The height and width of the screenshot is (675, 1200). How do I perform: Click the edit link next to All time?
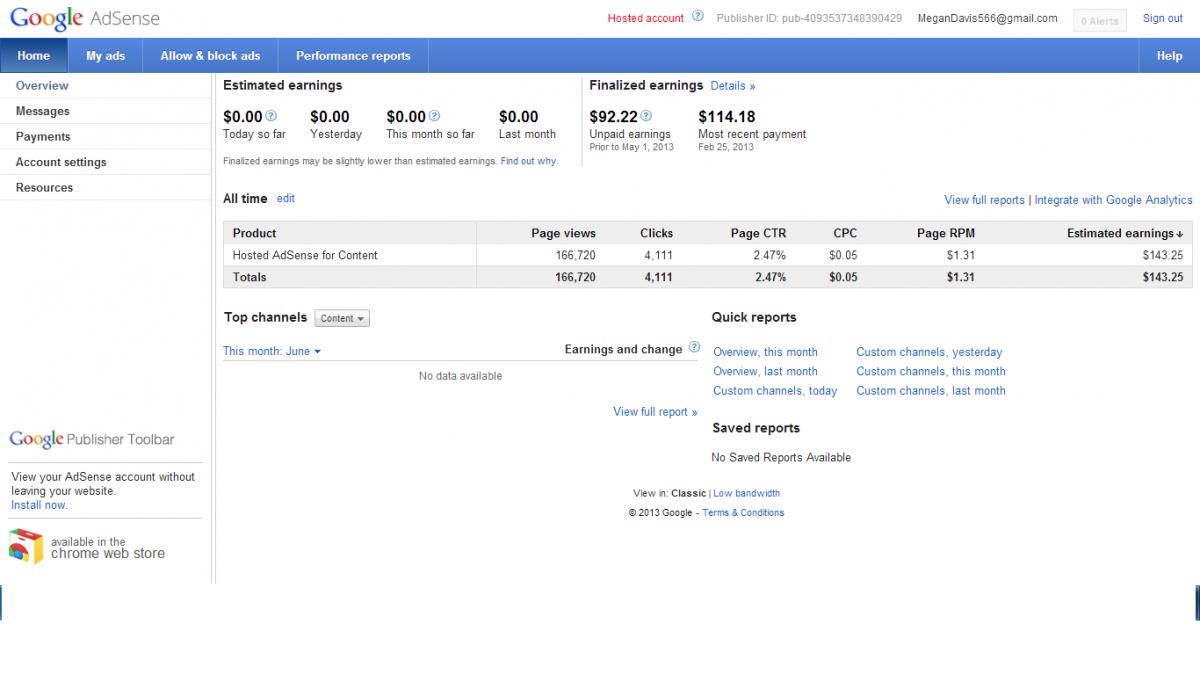coord(286,198)
